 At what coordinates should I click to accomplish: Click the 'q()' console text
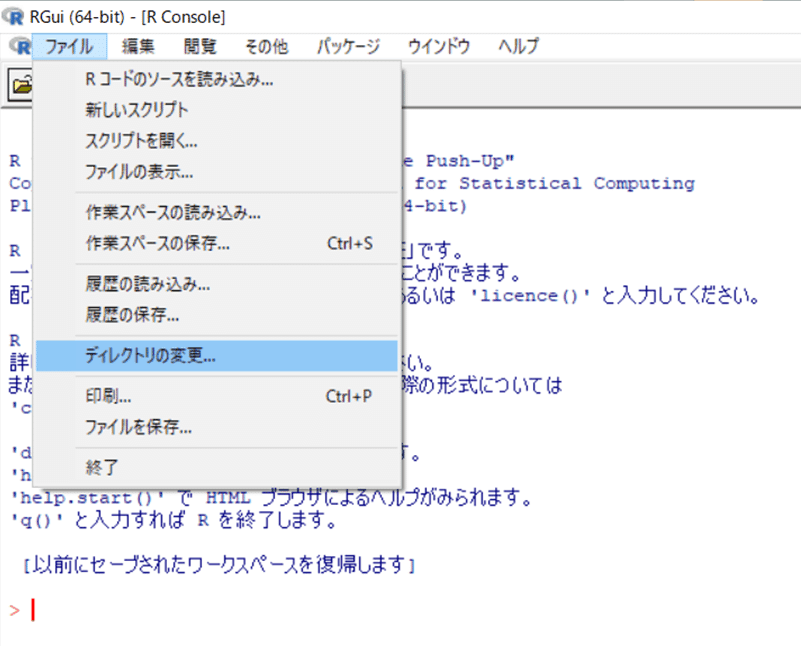coord(37,520)
